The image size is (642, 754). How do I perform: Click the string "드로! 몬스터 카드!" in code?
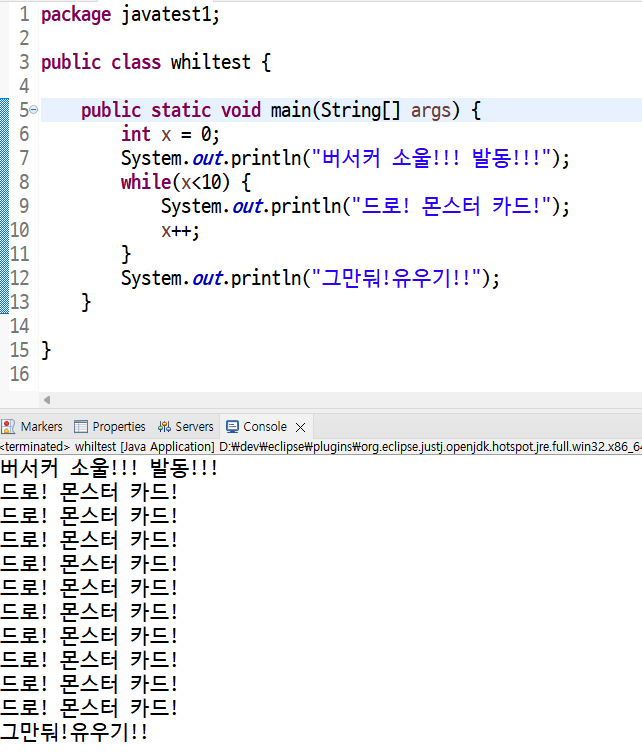[x=451, y=206]
